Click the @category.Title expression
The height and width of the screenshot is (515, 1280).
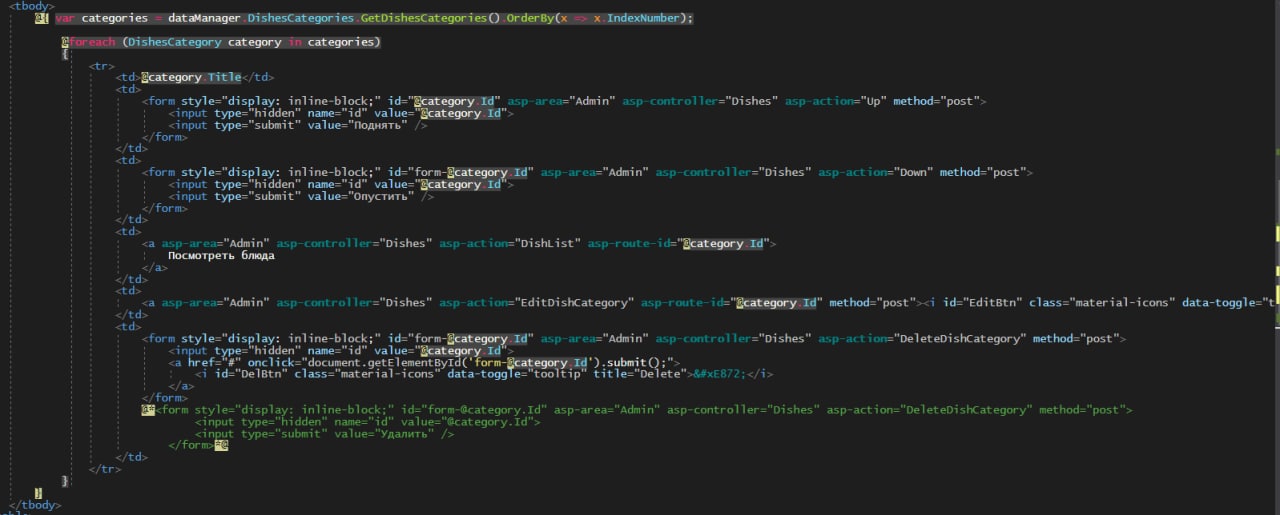tap(192, 77)
